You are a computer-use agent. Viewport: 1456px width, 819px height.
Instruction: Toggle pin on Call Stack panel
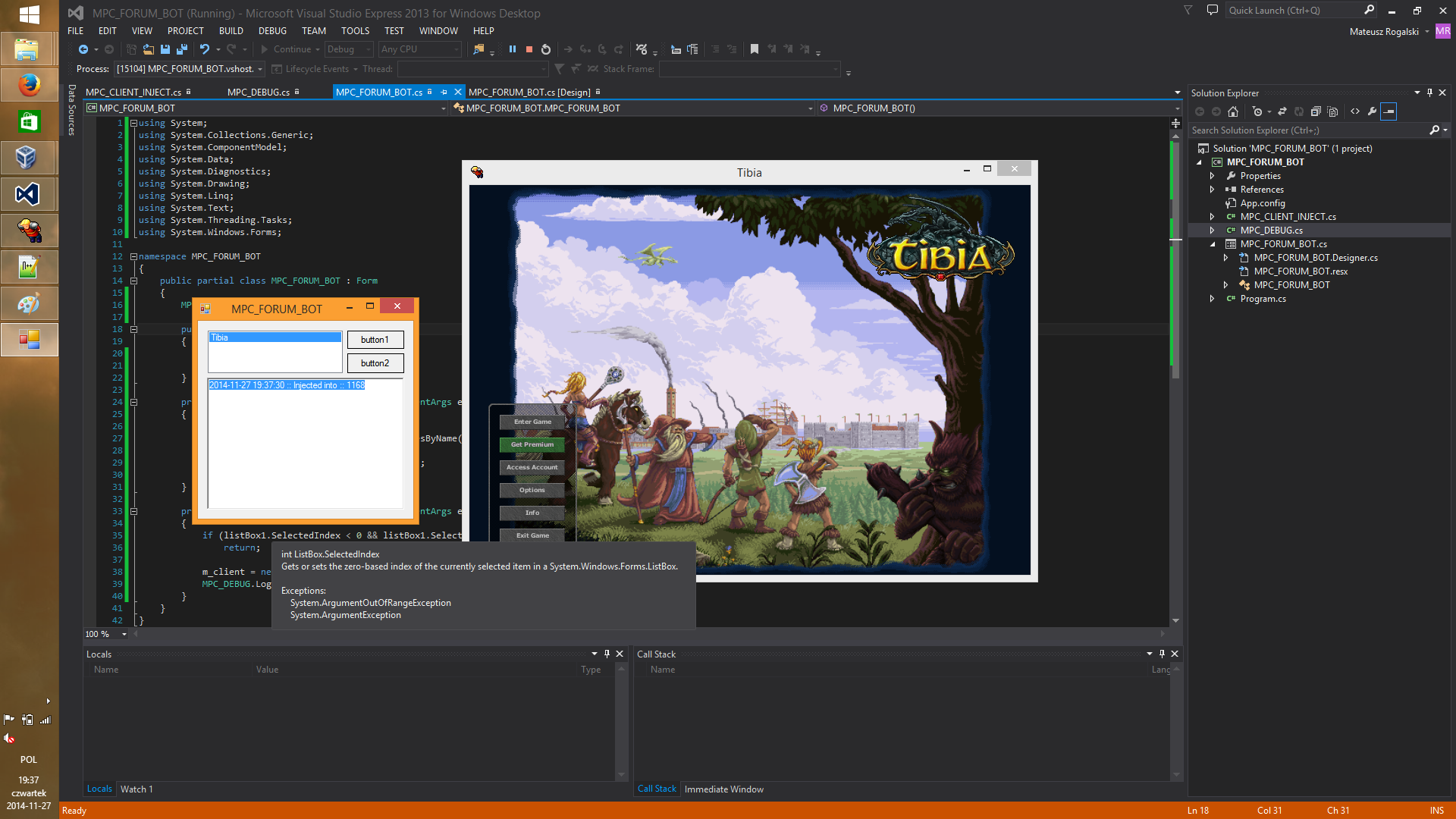click(1162, 654)
